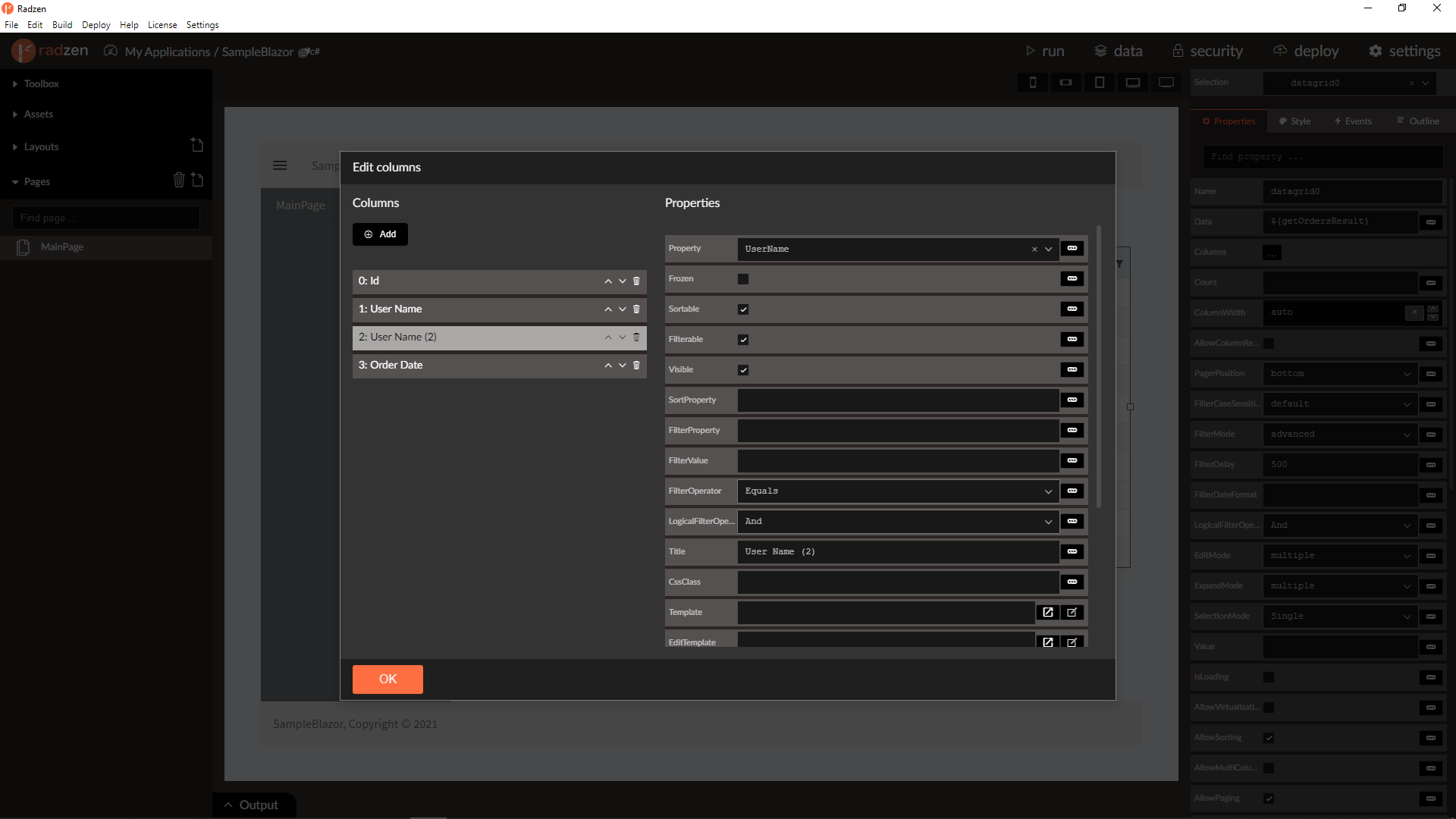Viewport: 1456px width, 819px height.
Task: Delete the Order Date column with trash icon
Action: (x=636, y=366)
